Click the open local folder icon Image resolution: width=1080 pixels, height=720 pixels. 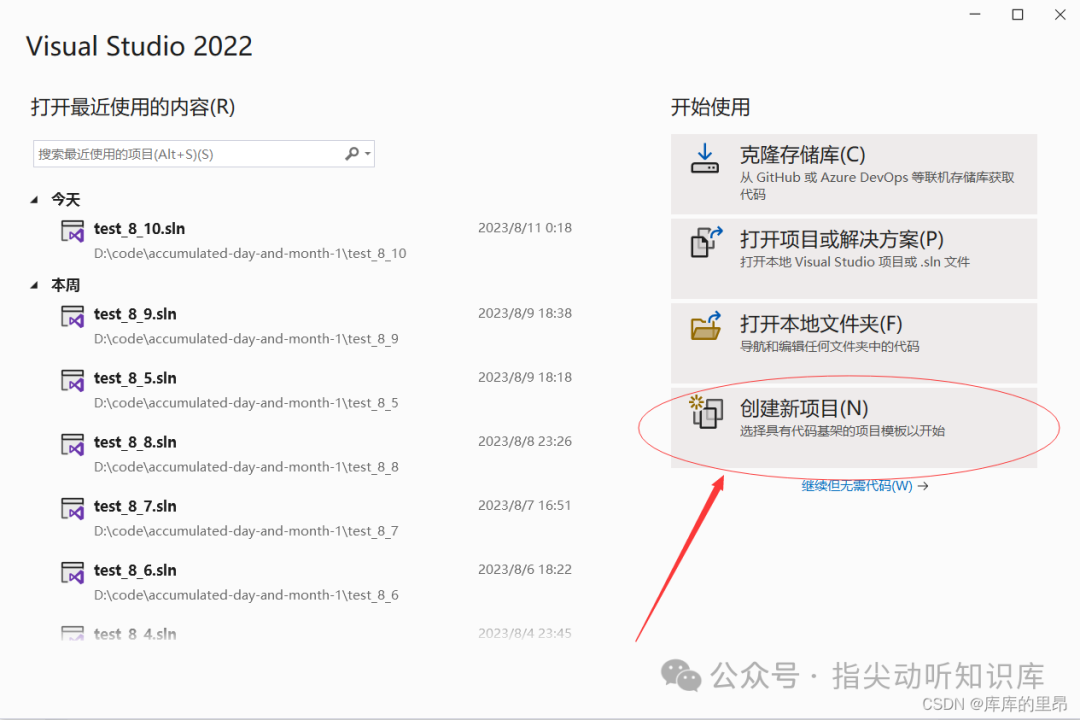pos(706,326)
